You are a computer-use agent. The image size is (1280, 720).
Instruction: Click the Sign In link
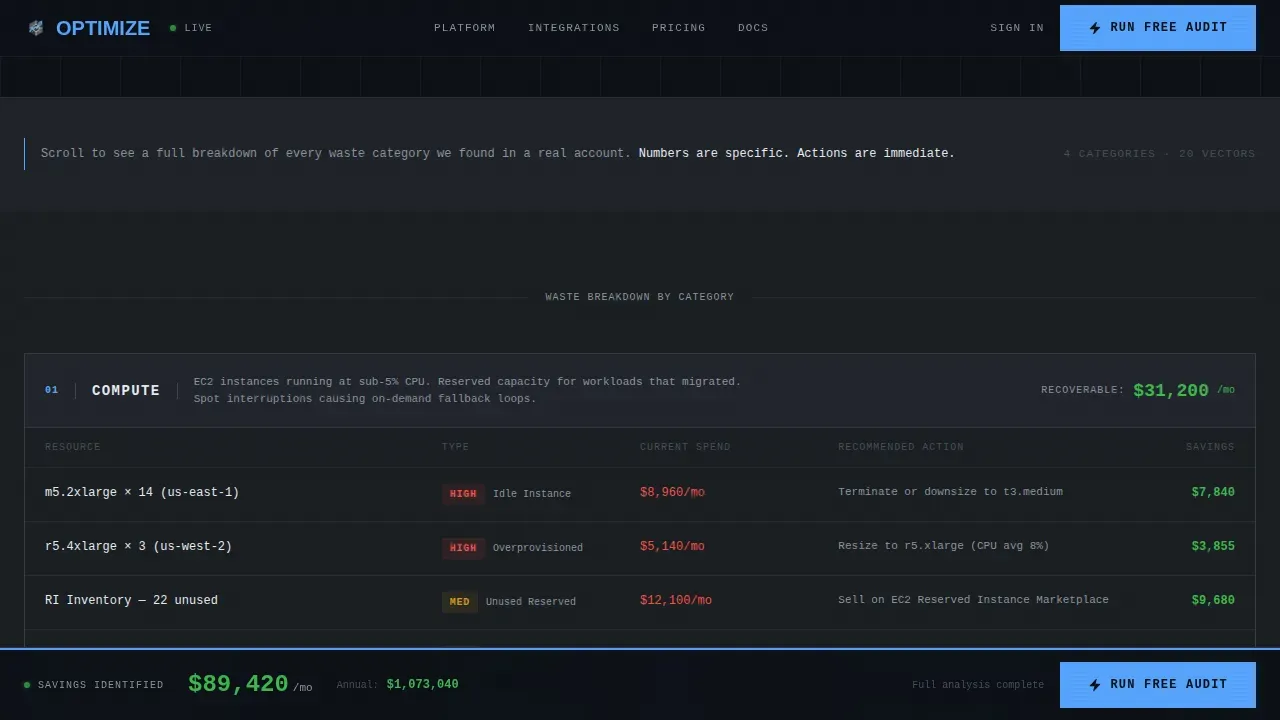point(1017,28)
